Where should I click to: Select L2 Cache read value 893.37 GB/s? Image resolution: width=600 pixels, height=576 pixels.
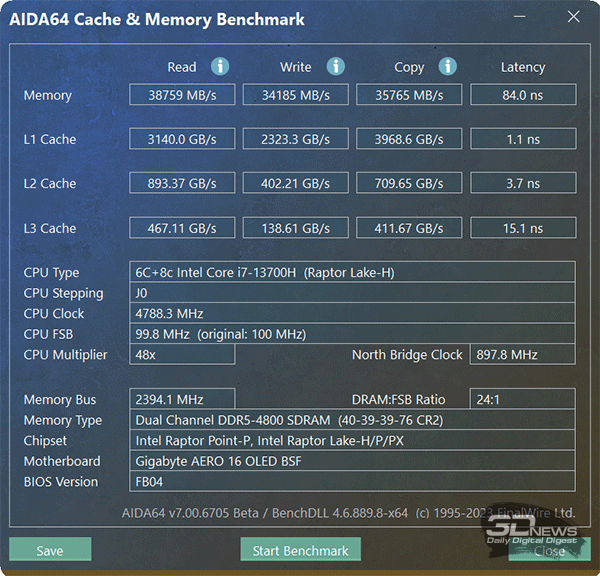(182, 183)
